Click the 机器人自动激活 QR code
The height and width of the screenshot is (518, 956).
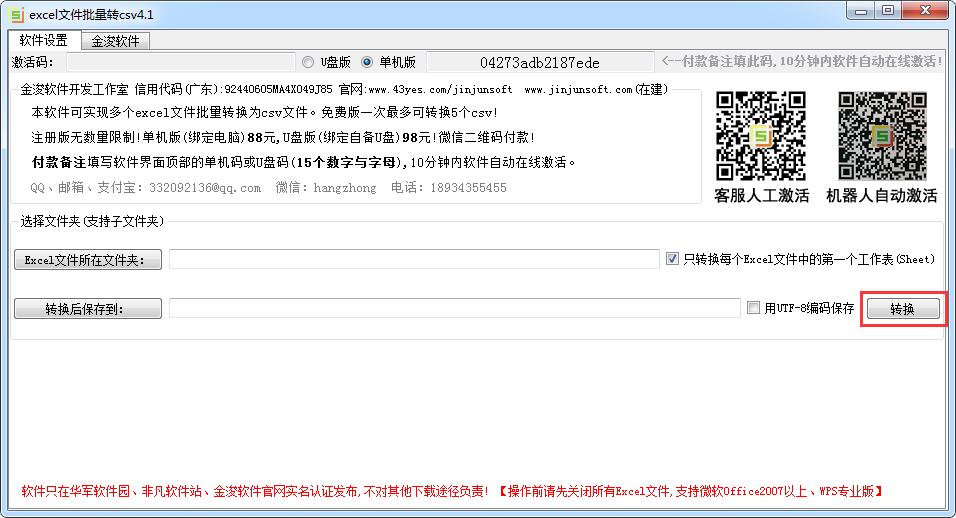[881, 135]
